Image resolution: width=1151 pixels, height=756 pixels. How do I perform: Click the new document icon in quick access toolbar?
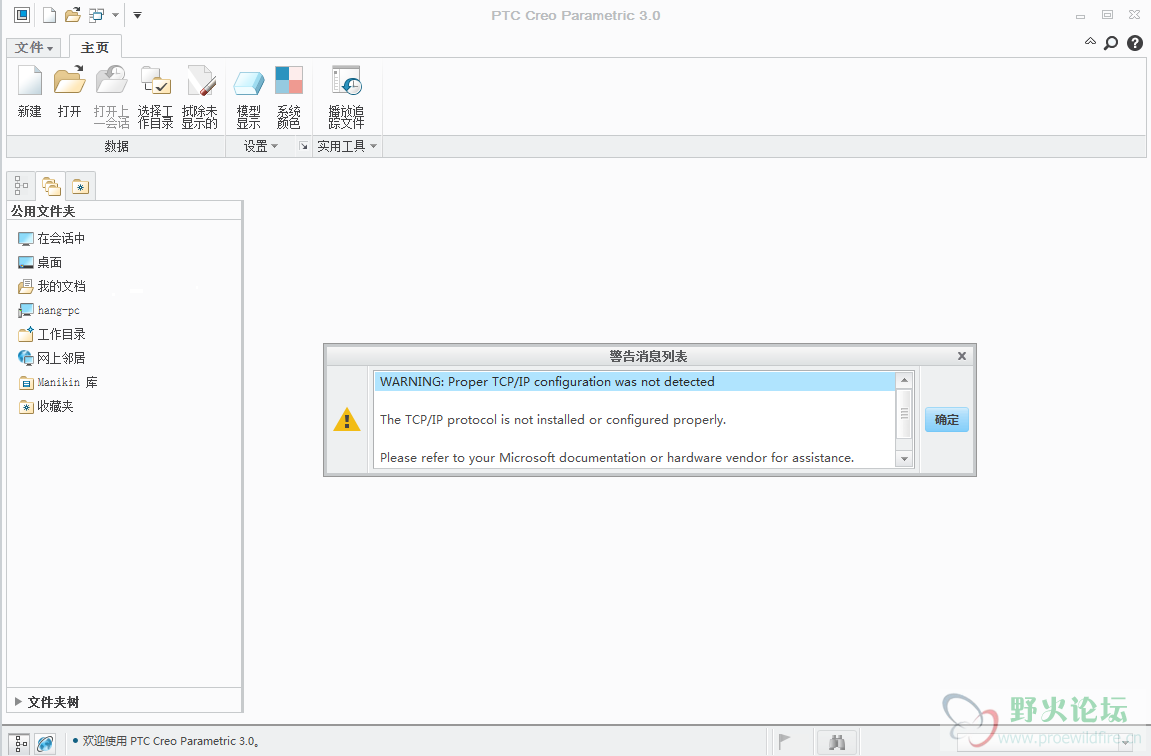(49, 15)
